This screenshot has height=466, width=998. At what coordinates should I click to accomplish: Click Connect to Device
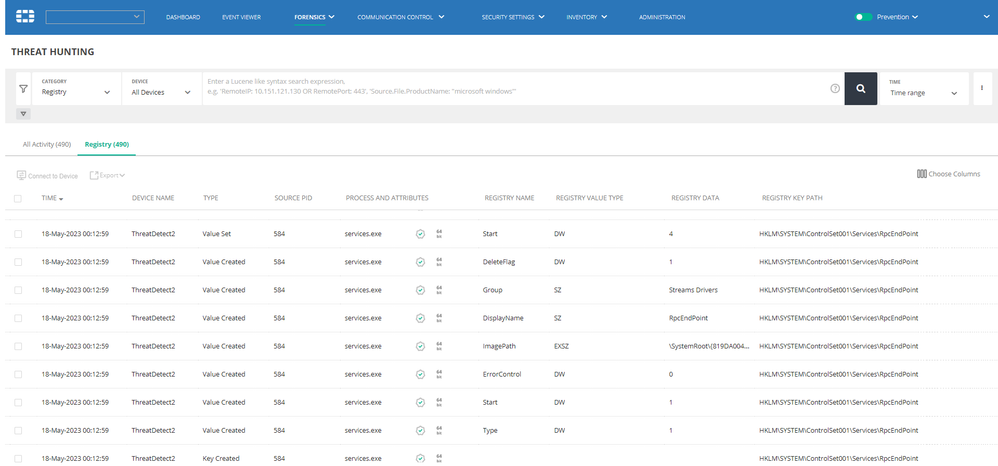pyautogui.click(x=47, y=175)
